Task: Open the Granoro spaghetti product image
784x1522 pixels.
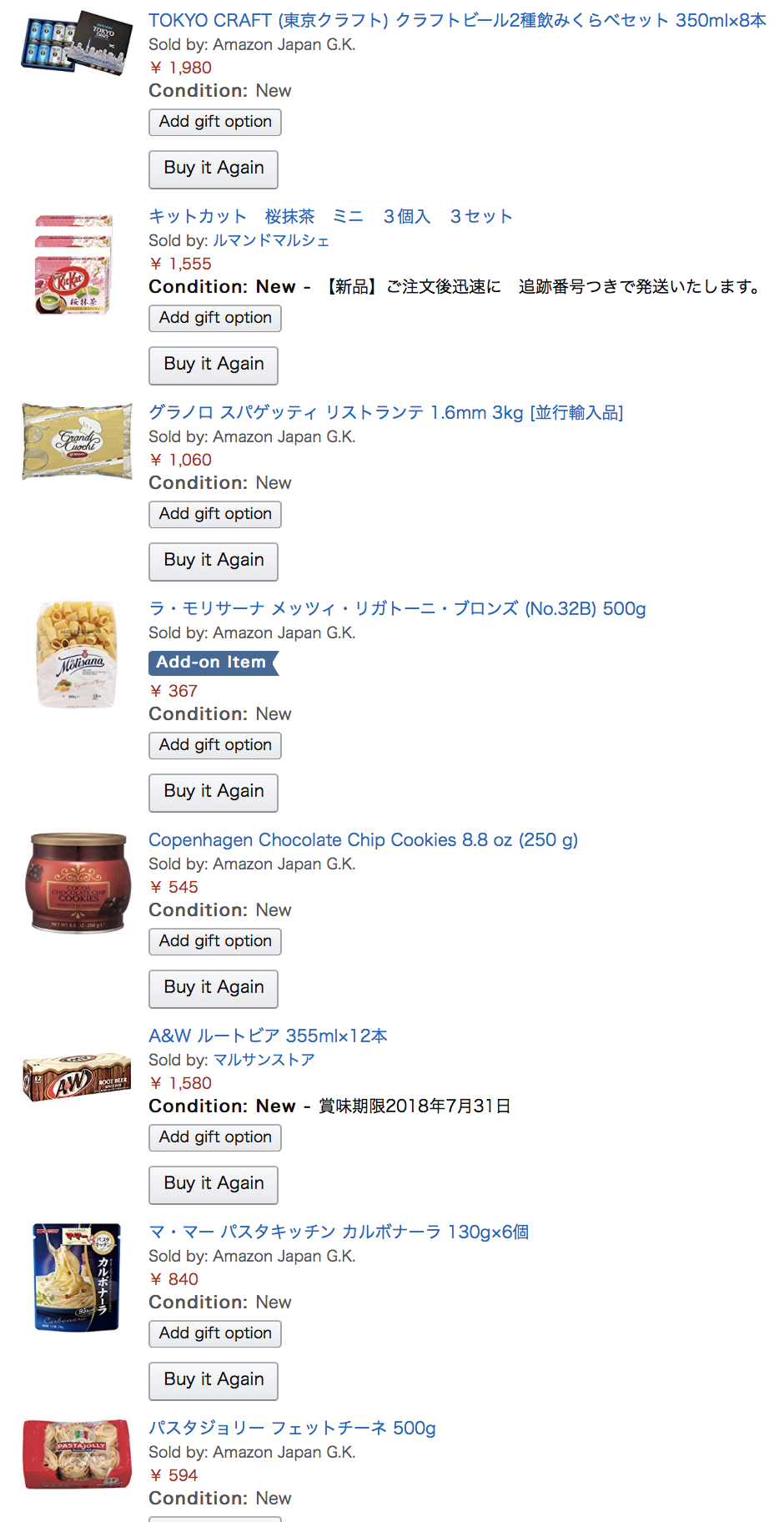Action: pos(77,441)
